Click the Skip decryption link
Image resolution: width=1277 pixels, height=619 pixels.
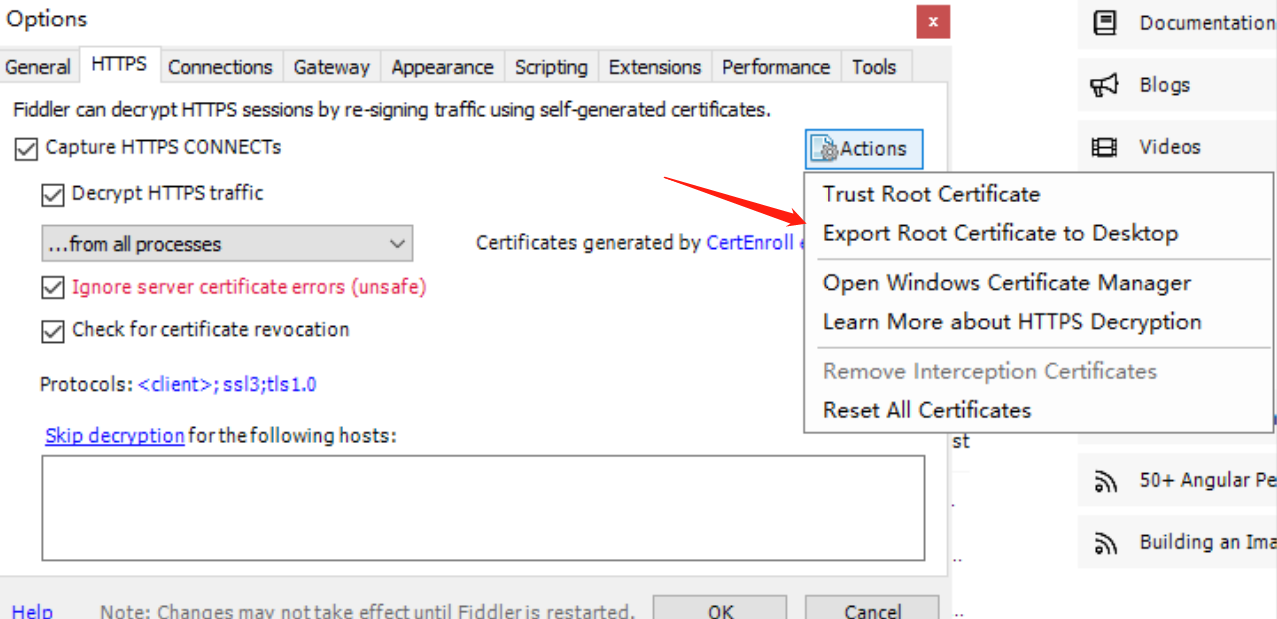(115, 436)
